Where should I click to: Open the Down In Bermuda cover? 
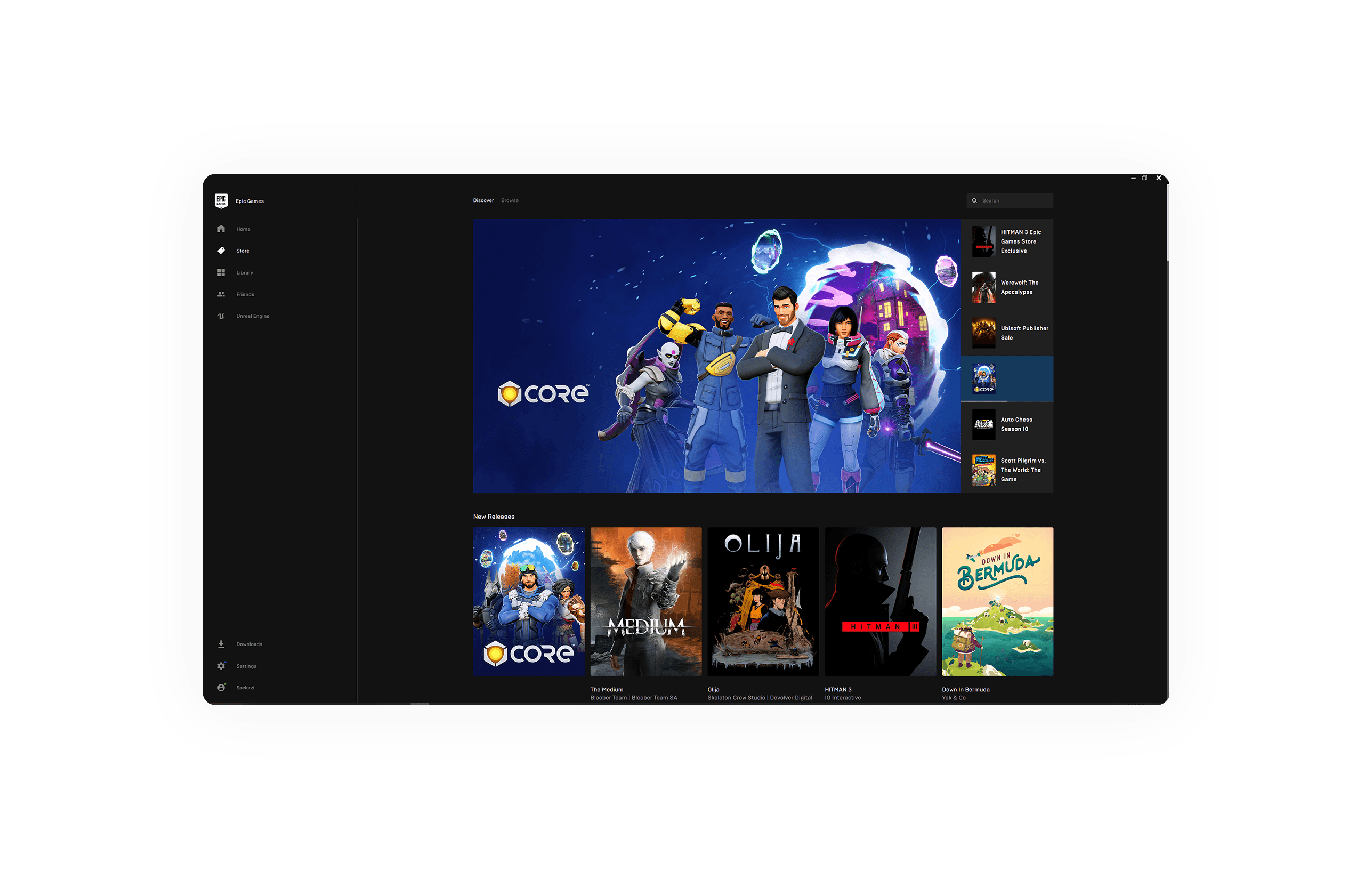(x=997, y=601)
